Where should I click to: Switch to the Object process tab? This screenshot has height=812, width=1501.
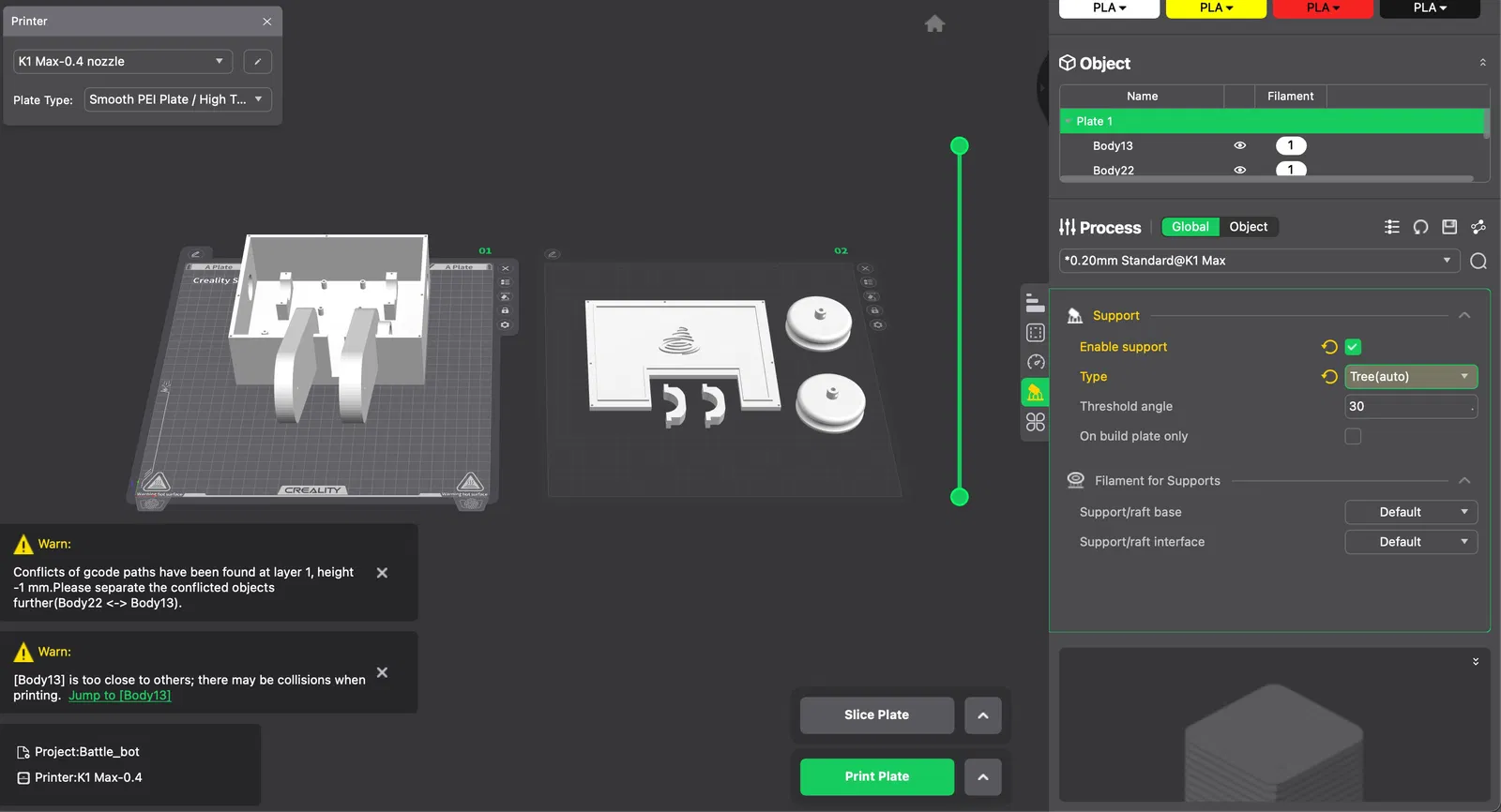click(x=1249, y=227)
